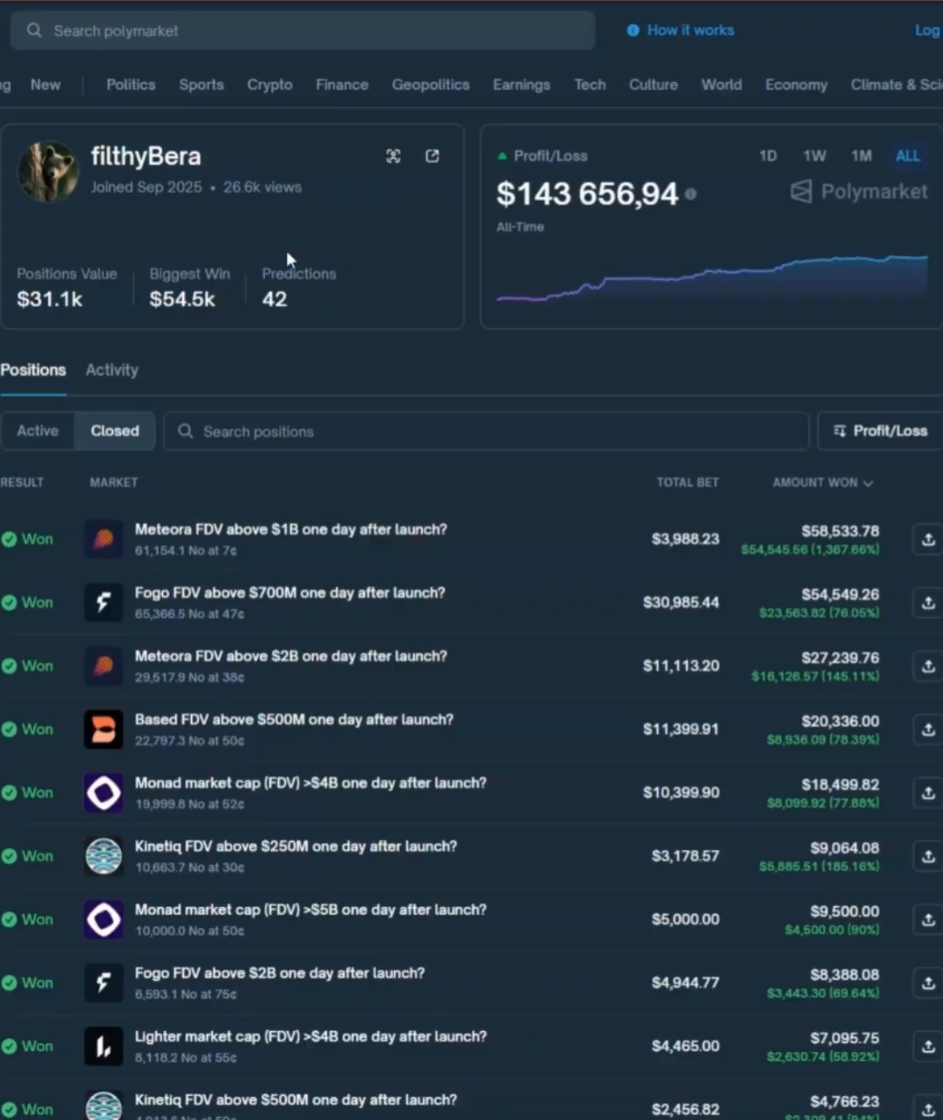The width and height of the screenshot is (943, 1120).
Task: Go to the Crypto category
Action: (270, 85)
